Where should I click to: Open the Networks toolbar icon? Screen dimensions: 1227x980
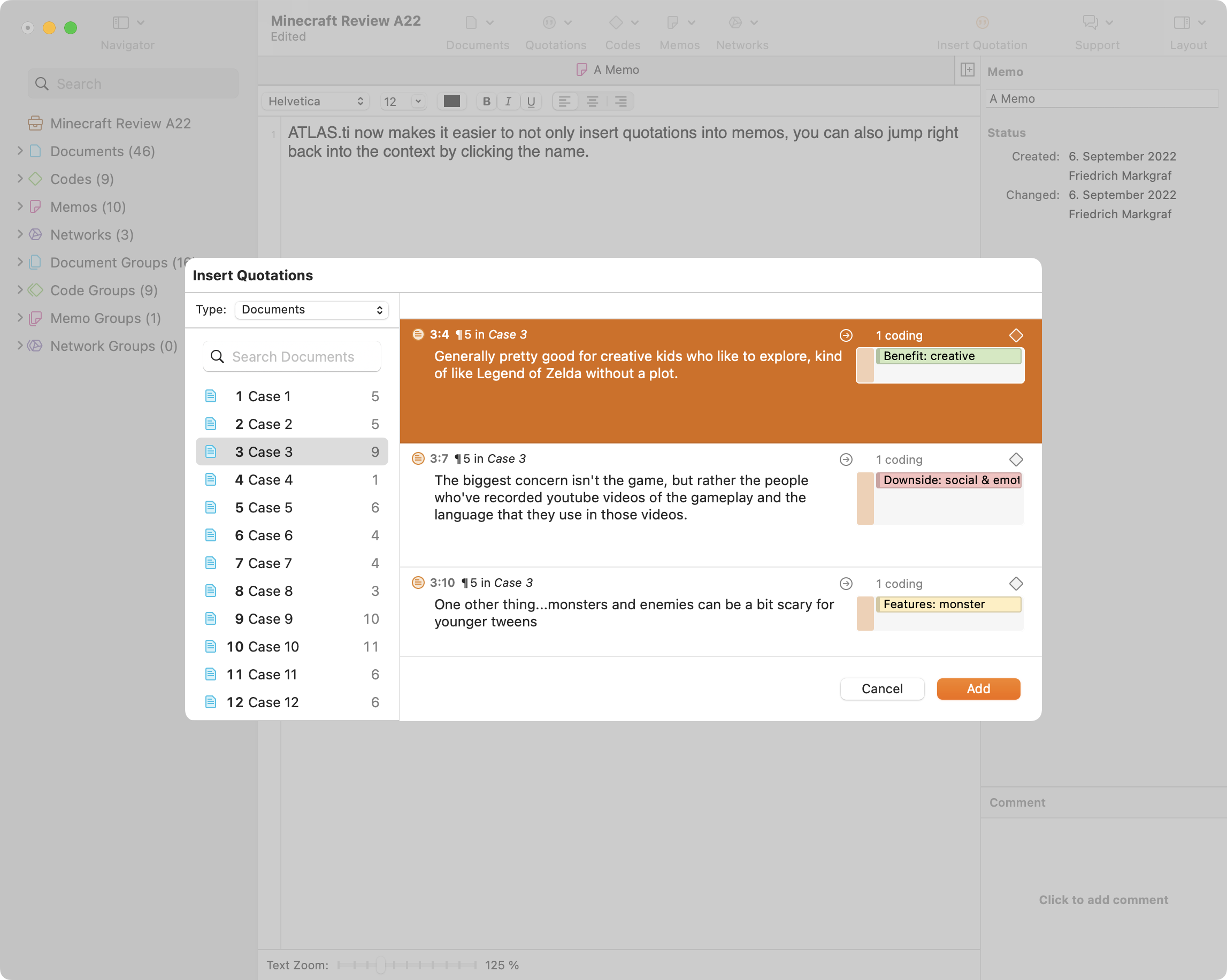(735, 23)
